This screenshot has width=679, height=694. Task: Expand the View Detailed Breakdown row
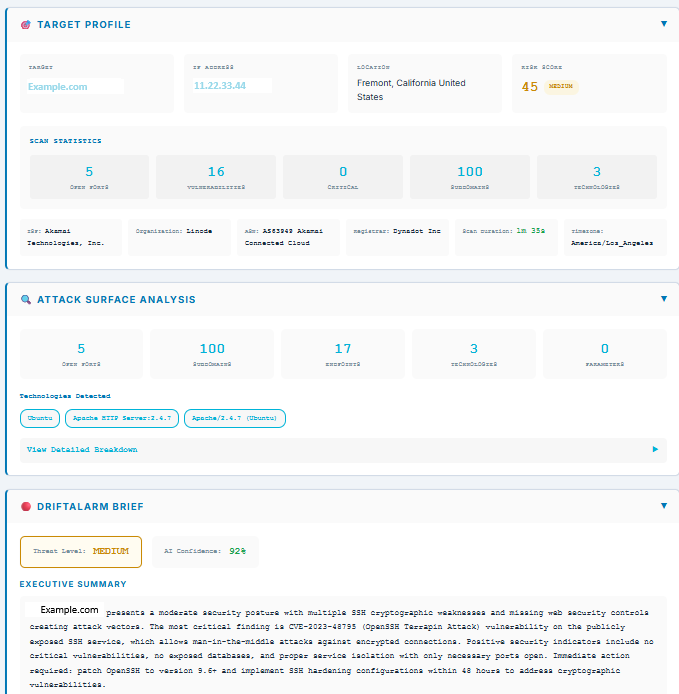point(343,450)
